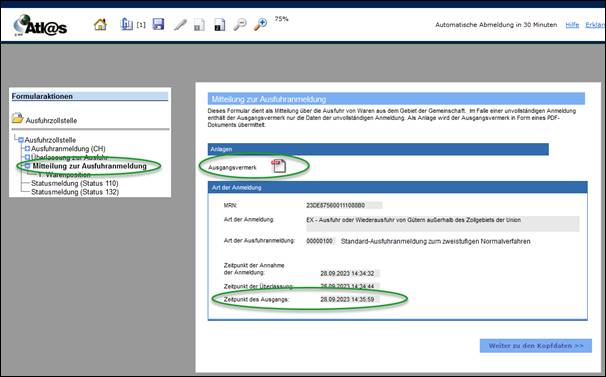Click Automatische Abmeldung in 30 Minuten text
Screen dimensions: 606x377
(496, 25)
